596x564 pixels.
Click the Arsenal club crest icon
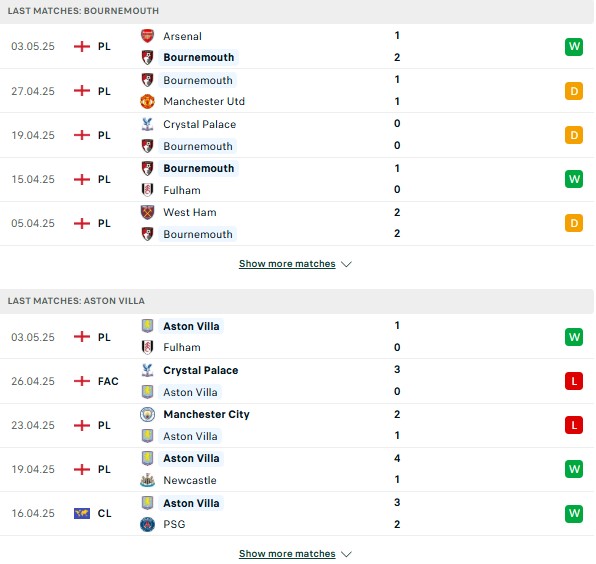(x=147, y=36)
